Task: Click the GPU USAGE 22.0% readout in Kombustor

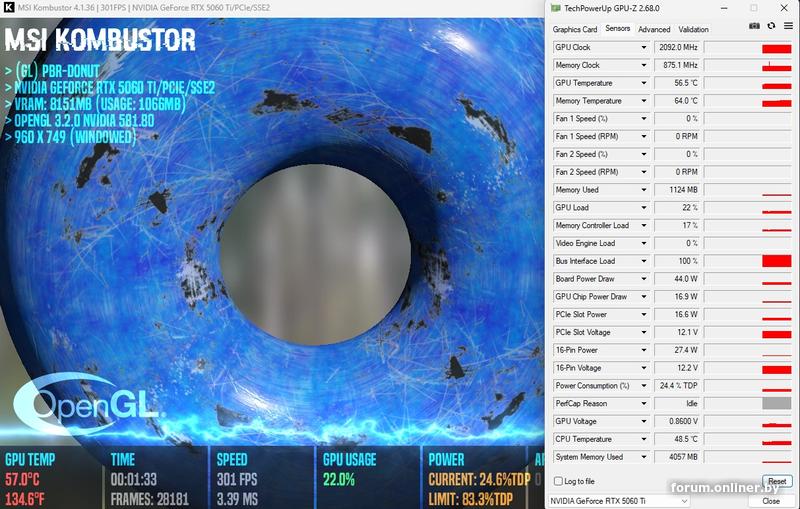Action: 339,479
